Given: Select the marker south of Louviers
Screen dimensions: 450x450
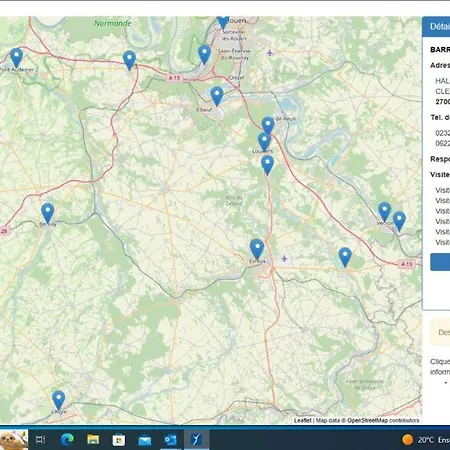Looking at the screenshot, I should click(x=267, y=165).
